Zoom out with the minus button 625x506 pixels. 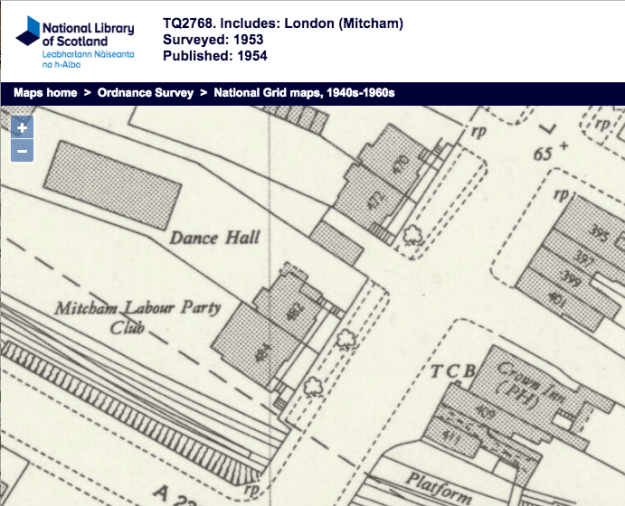point(22,151)
